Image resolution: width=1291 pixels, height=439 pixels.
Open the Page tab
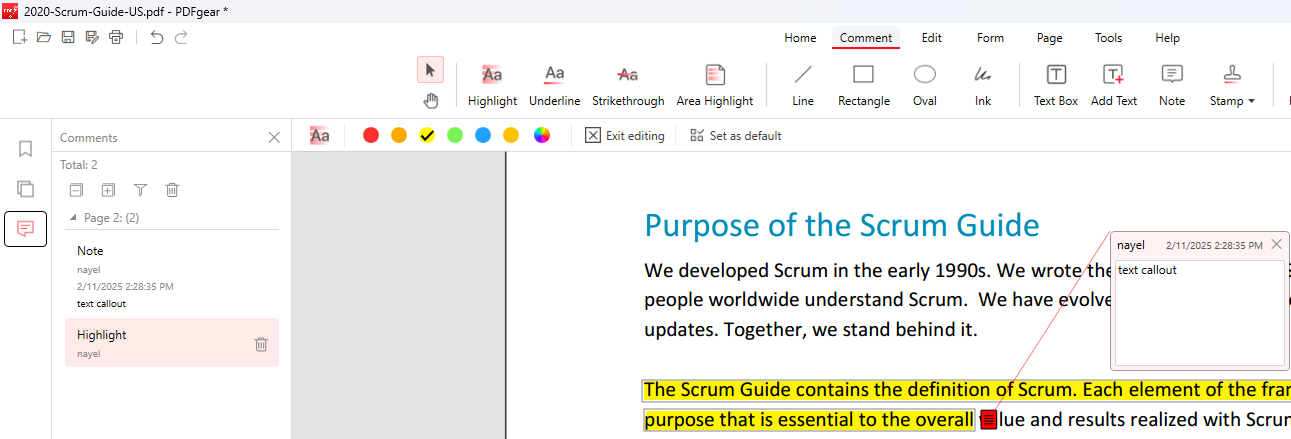pos(1050,38)
